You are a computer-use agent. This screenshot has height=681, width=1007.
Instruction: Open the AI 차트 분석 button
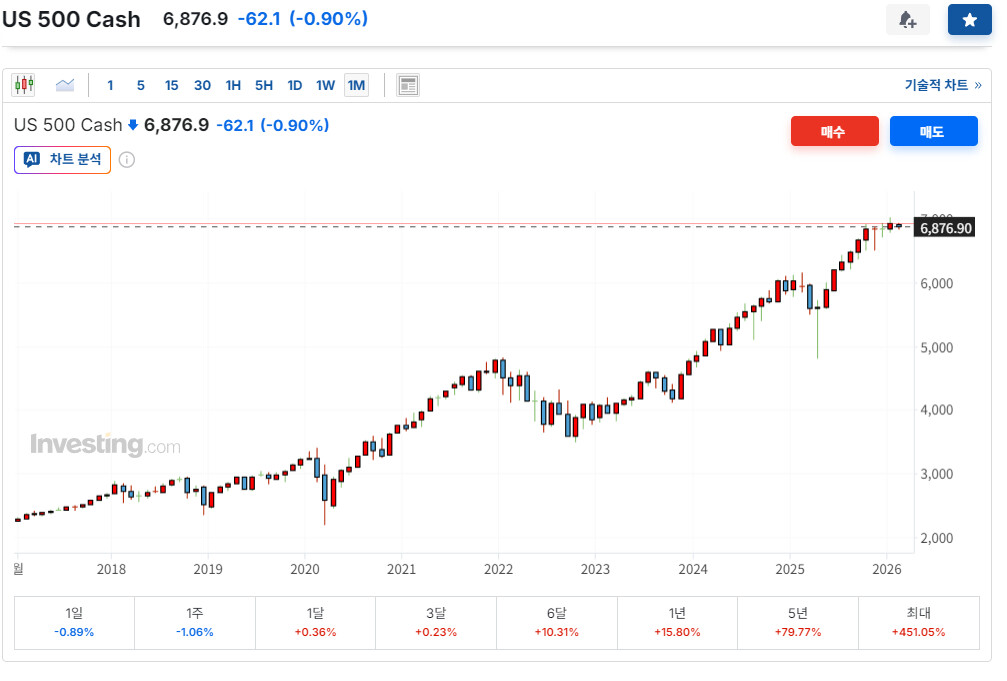(x=63, y=159)
